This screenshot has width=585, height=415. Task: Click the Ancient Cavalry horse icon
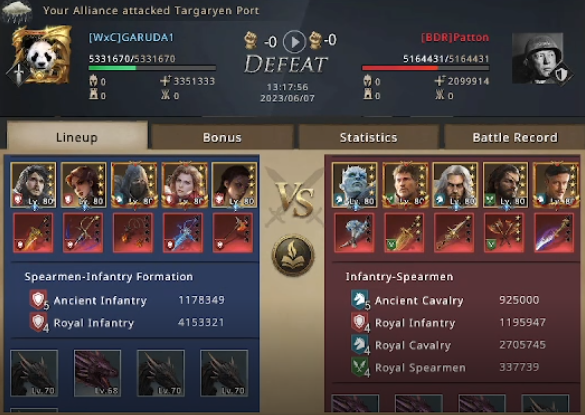pyautogui.click(x=360, y=300)
